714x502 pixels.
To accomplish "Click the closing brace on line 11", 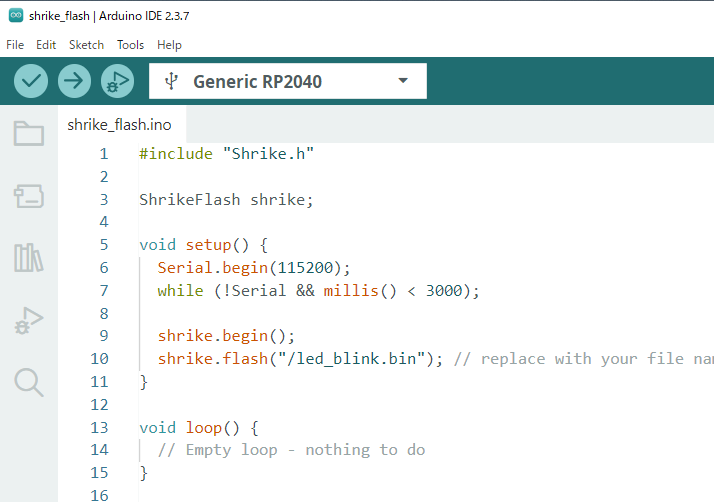I will click(x=143, y=382).
